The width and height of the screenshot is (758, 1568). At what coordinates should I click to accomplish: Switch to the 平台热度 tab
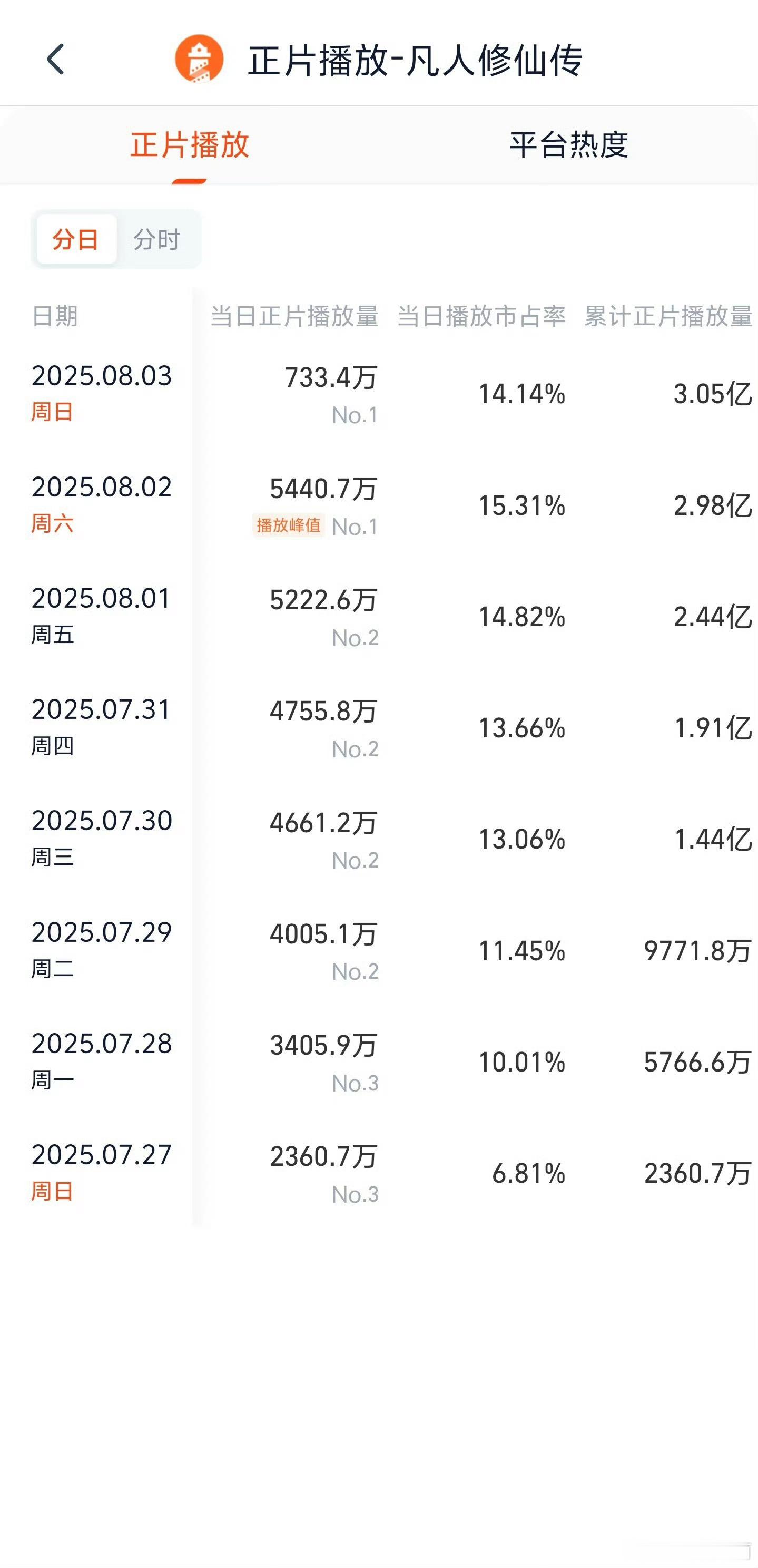pyautogui.click(x=569, y=145)
